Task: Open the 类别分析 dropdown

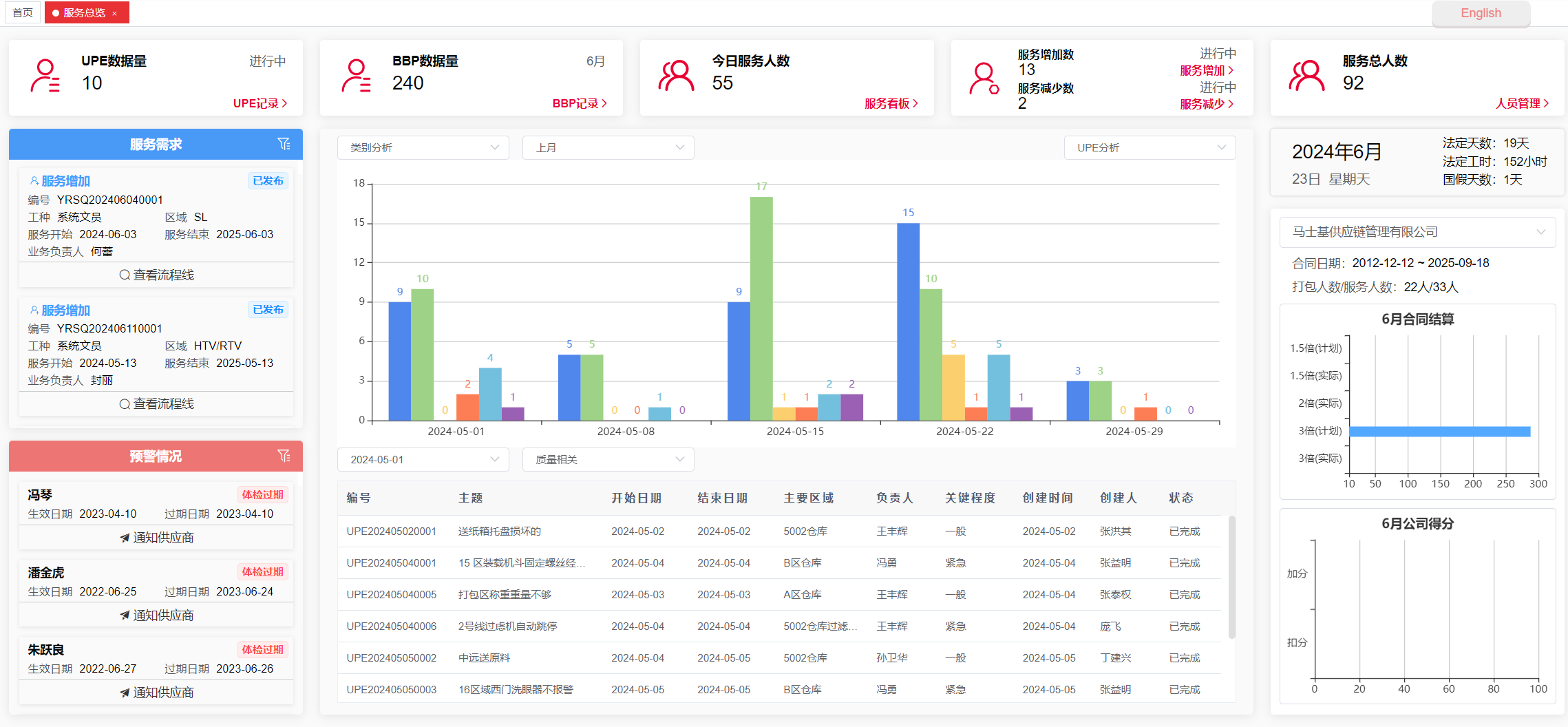Action: (423, 148)
